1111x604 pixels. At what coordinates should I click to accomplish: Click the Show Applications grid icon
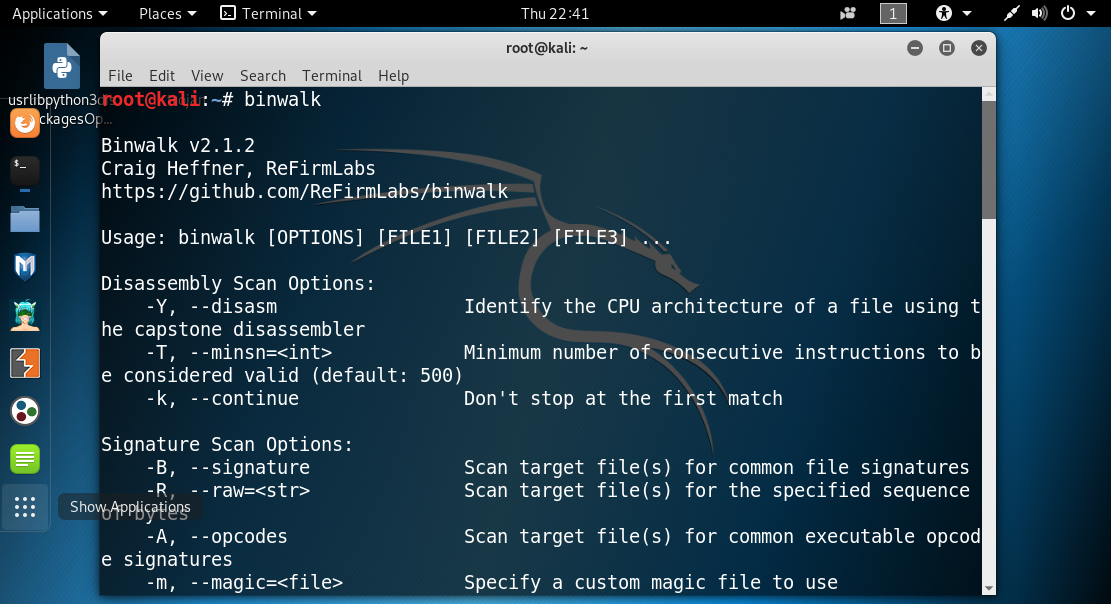[x=25, y=507]
